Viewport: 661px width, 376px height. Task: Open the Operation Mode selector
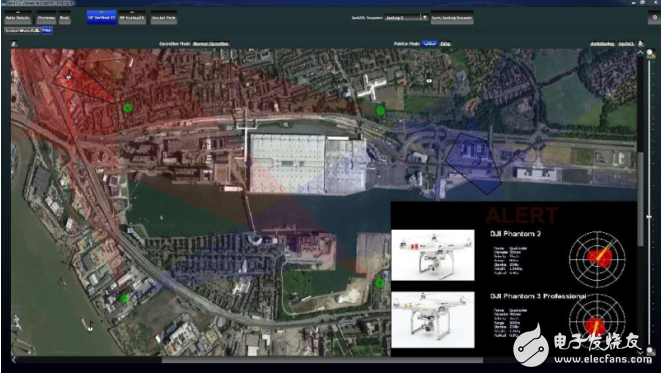pos(211,43)
